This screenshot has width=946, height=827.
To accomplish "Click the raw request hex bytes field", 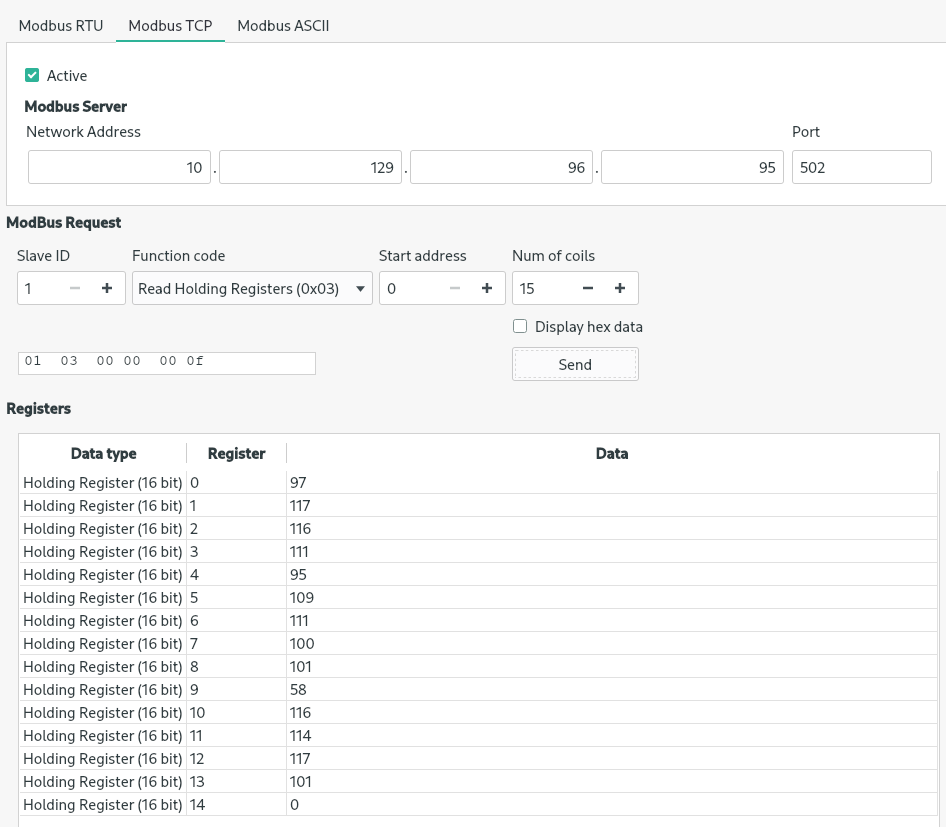I will click(x=166, y=362).
